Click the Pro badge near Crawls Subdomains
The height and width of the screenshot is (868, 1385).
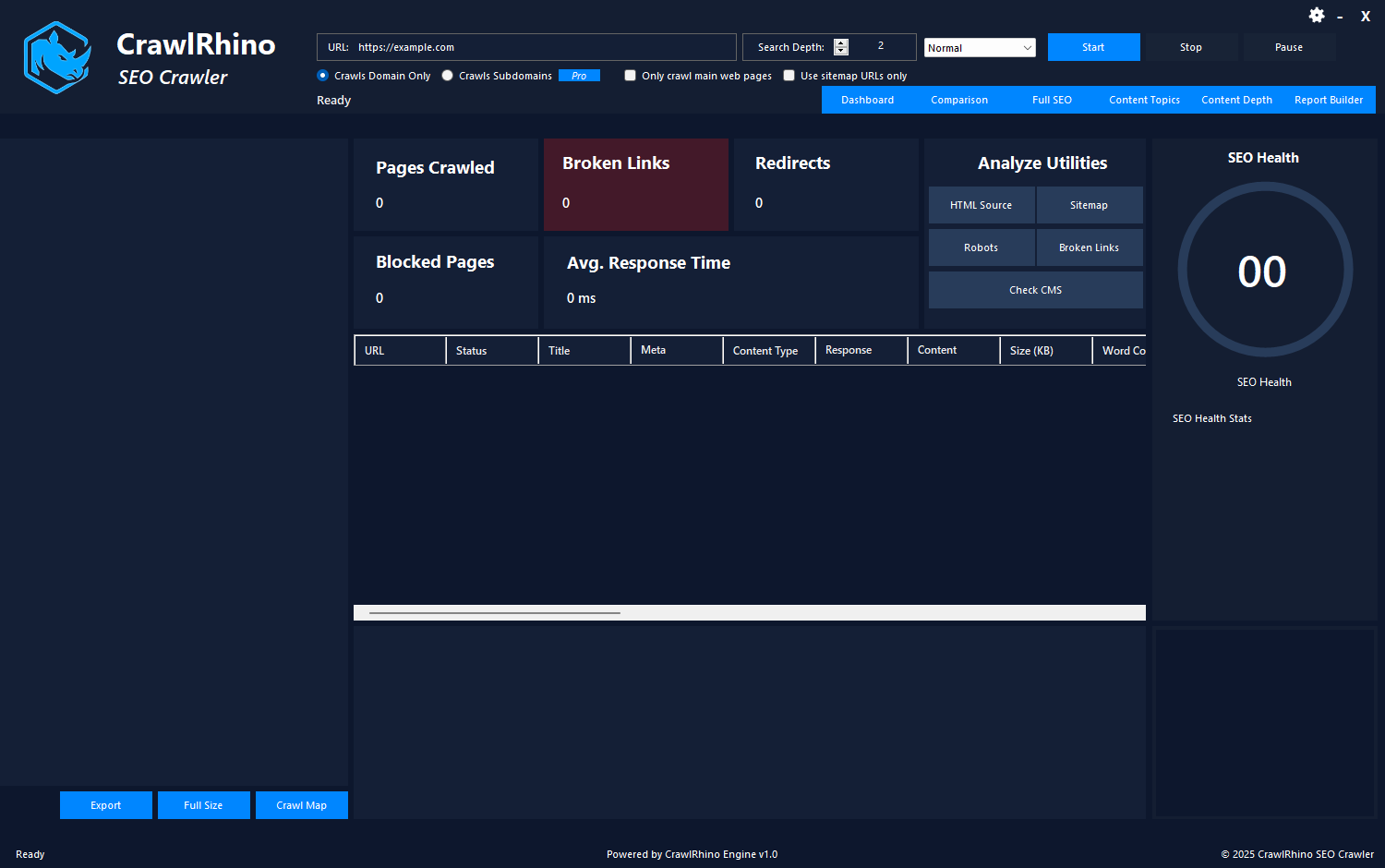click(x=579, y=76)
